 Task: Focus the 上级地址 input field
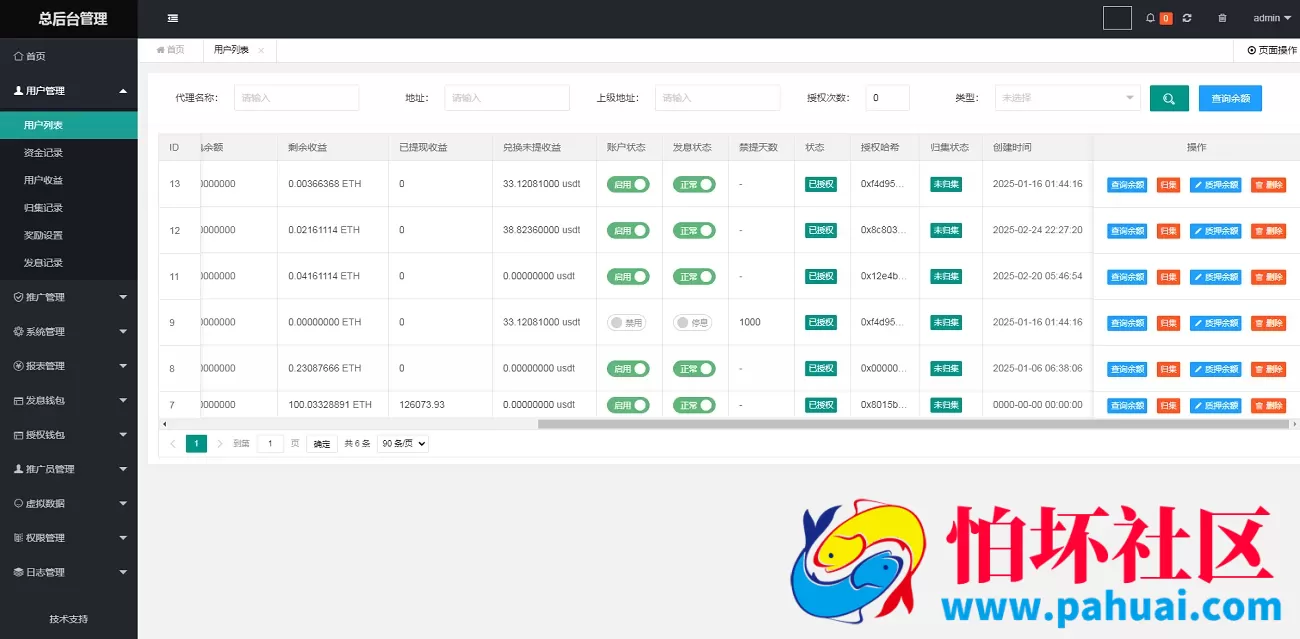718,98
